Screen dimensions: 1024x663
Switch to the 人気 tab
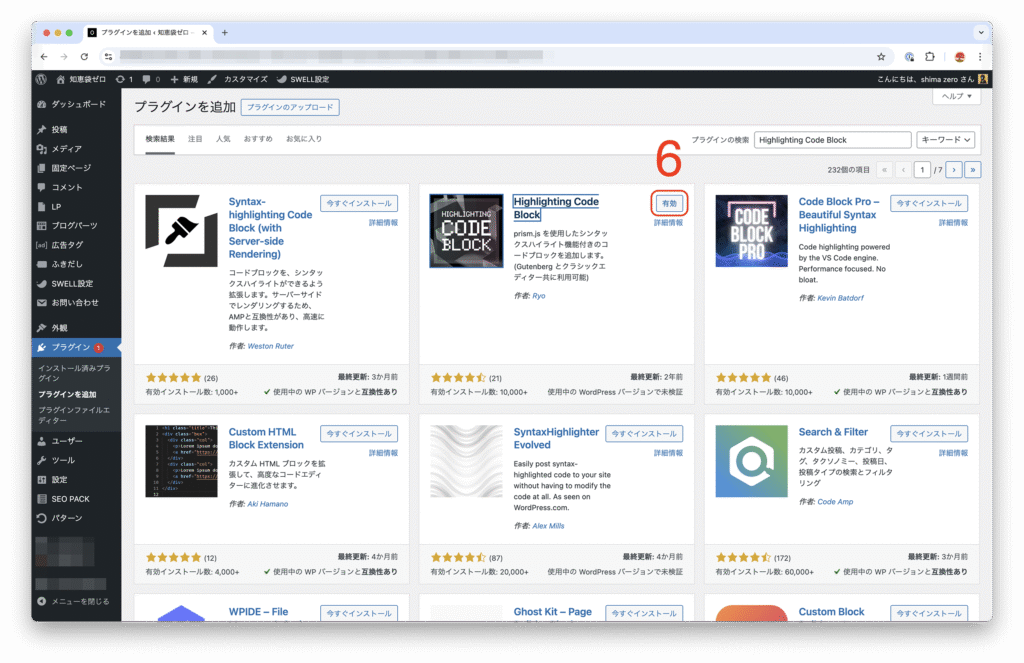point(223,139)
